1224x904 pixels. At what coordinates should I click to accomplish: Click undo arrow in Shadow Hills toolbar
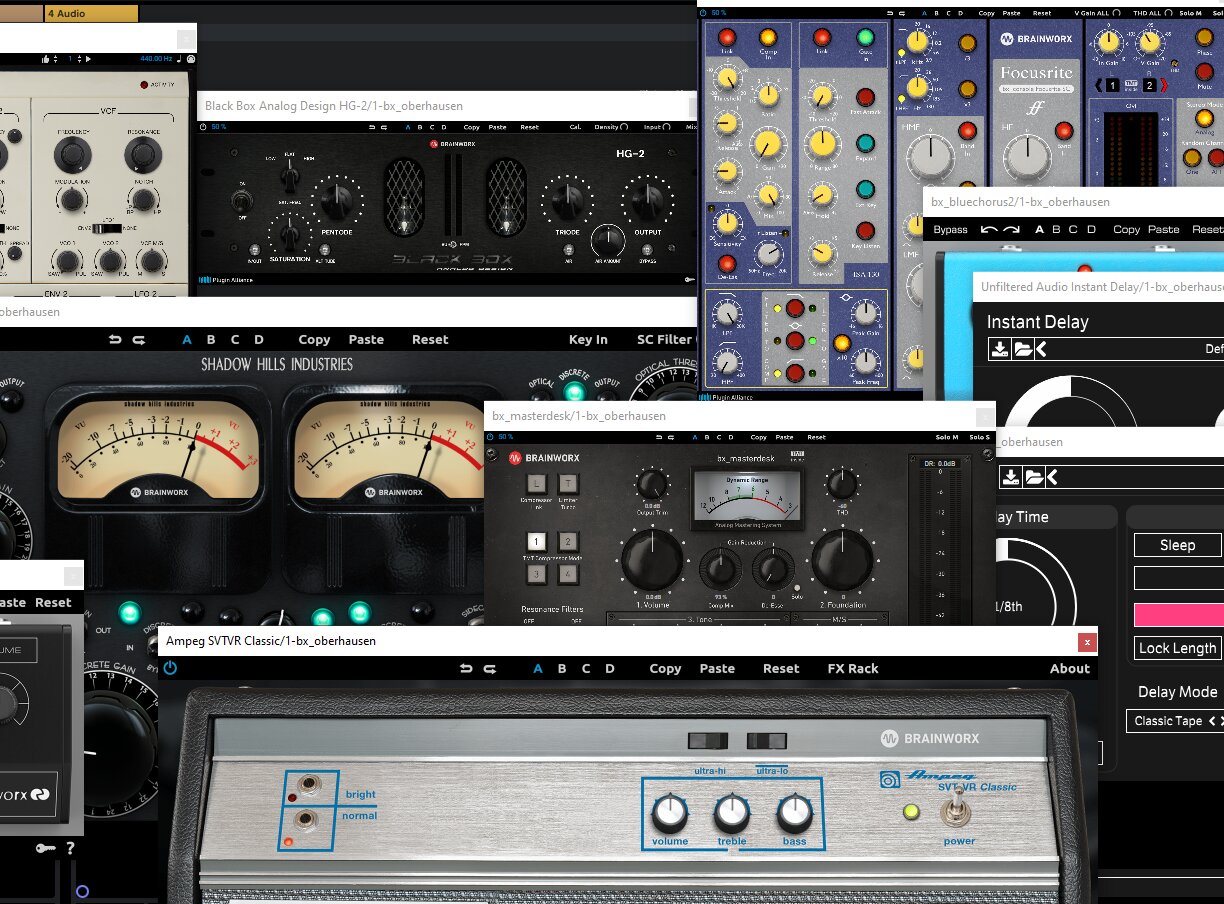click(115, 340)
